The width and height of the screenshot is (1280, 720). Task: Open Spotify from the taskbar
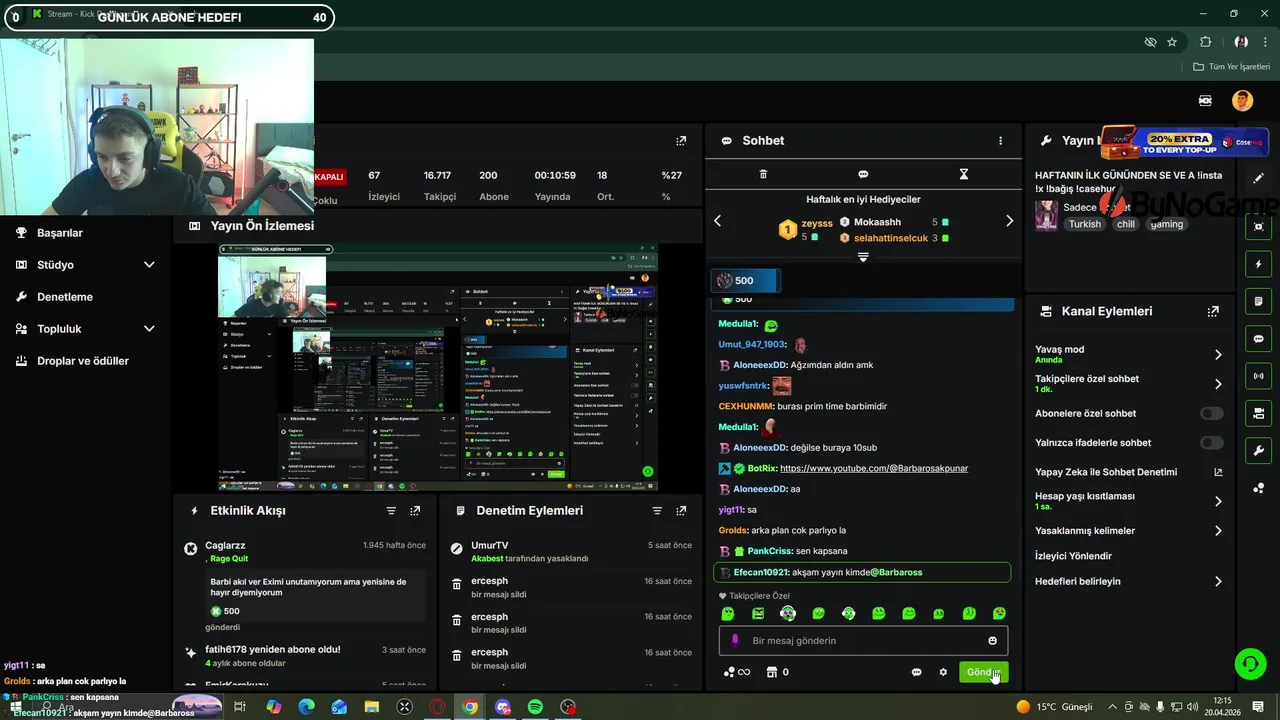coord(535,707)
